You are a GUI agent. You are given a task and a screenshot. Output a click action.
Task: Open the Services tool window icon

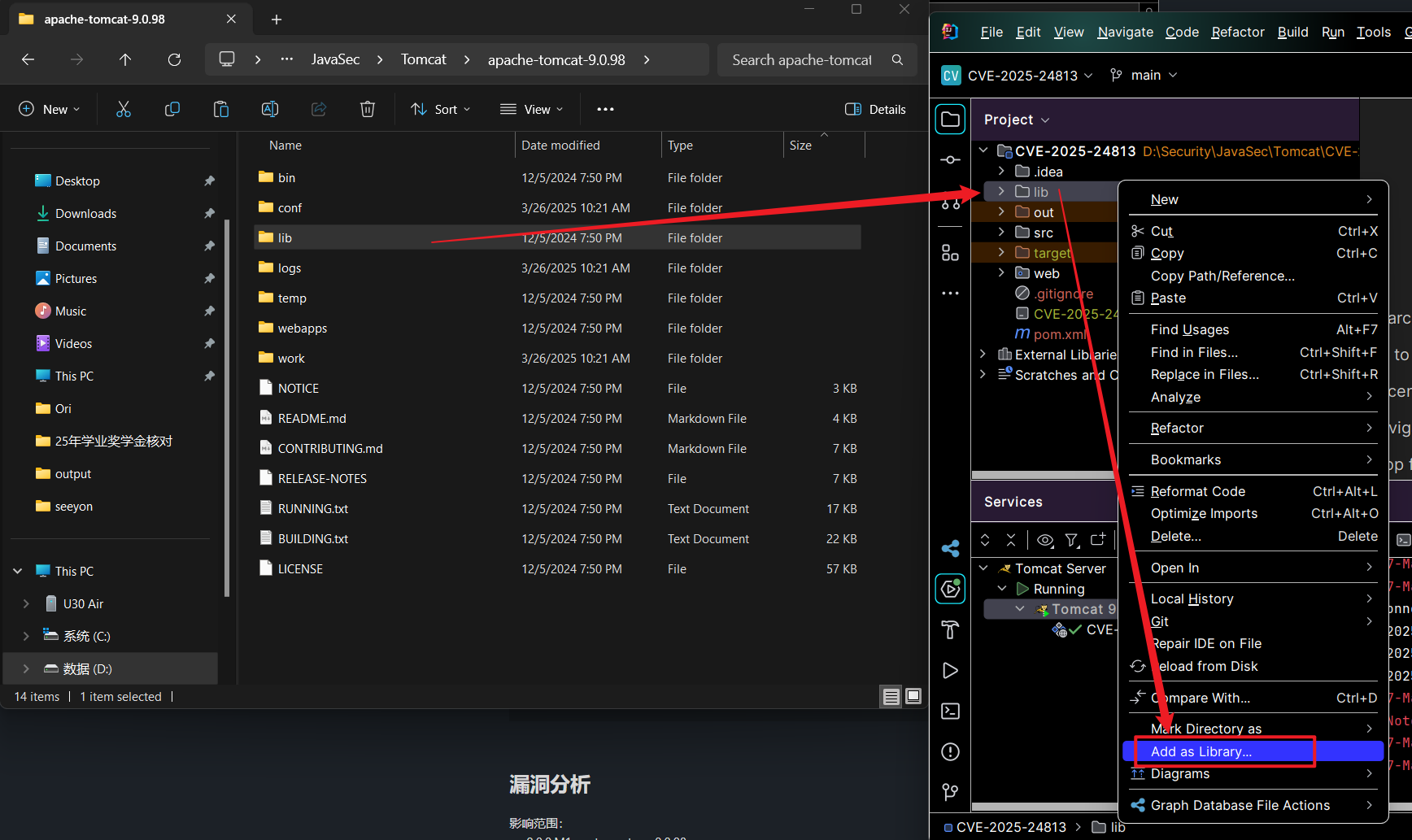pyautogui.click(x=950, y=588)
